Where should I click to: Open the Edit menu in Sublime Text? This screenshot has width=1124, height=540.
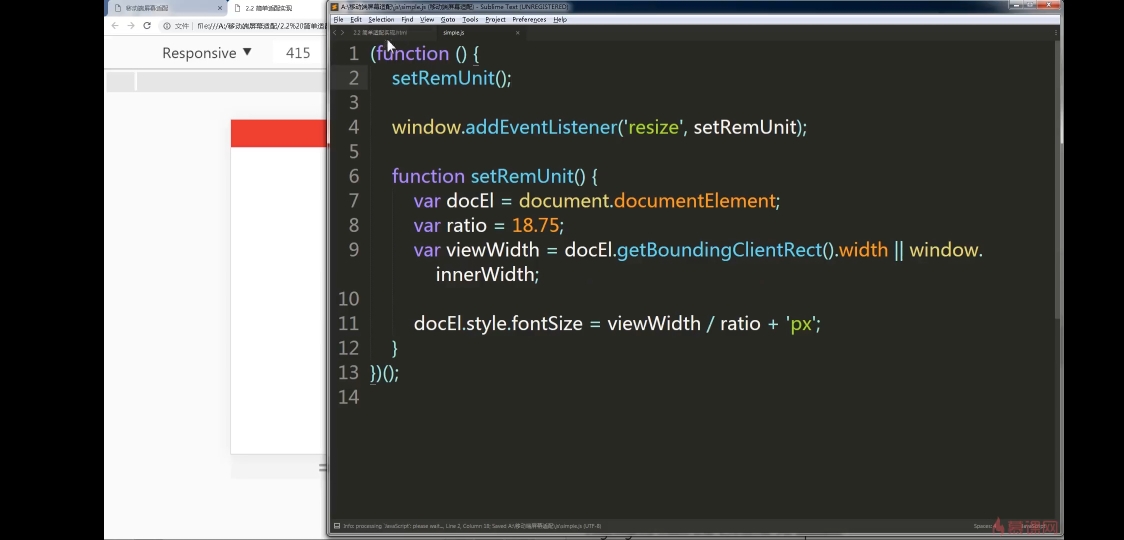356,19
